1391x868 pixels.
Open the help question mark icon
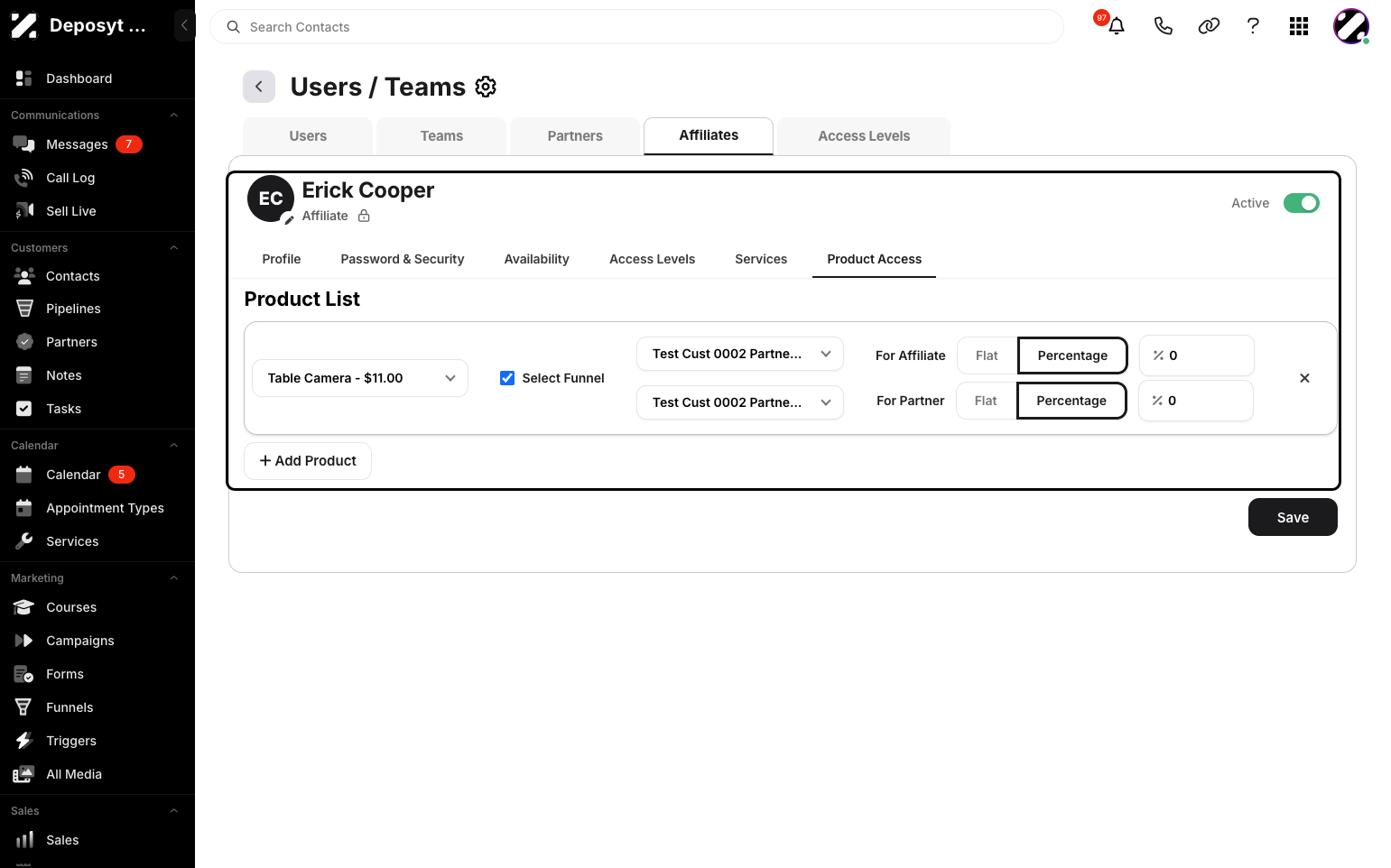pos(1253,26)
